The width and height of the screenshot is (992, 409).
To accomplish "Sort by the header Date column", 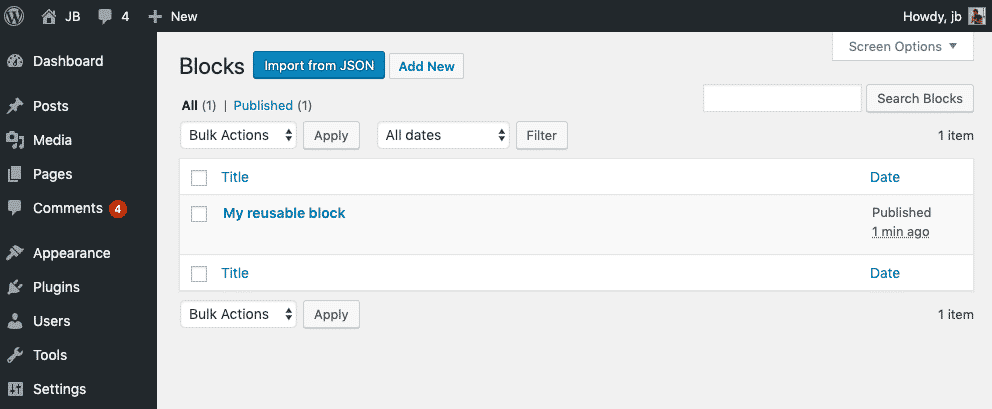I will (x=885, y=177).
